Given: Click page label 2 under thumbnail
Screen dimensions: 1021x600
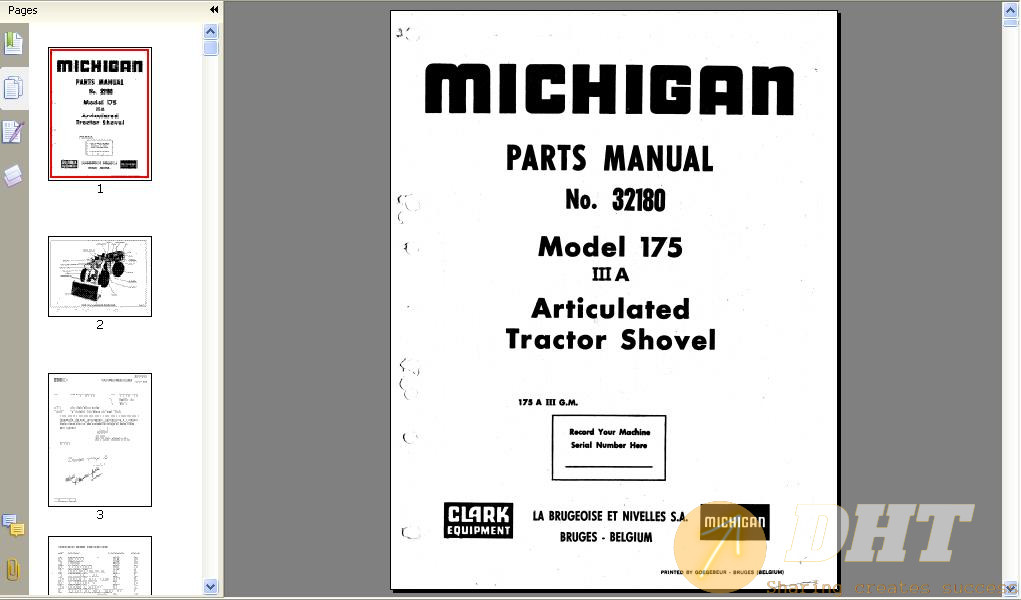Looking at the screenshot, I should 100,324.
